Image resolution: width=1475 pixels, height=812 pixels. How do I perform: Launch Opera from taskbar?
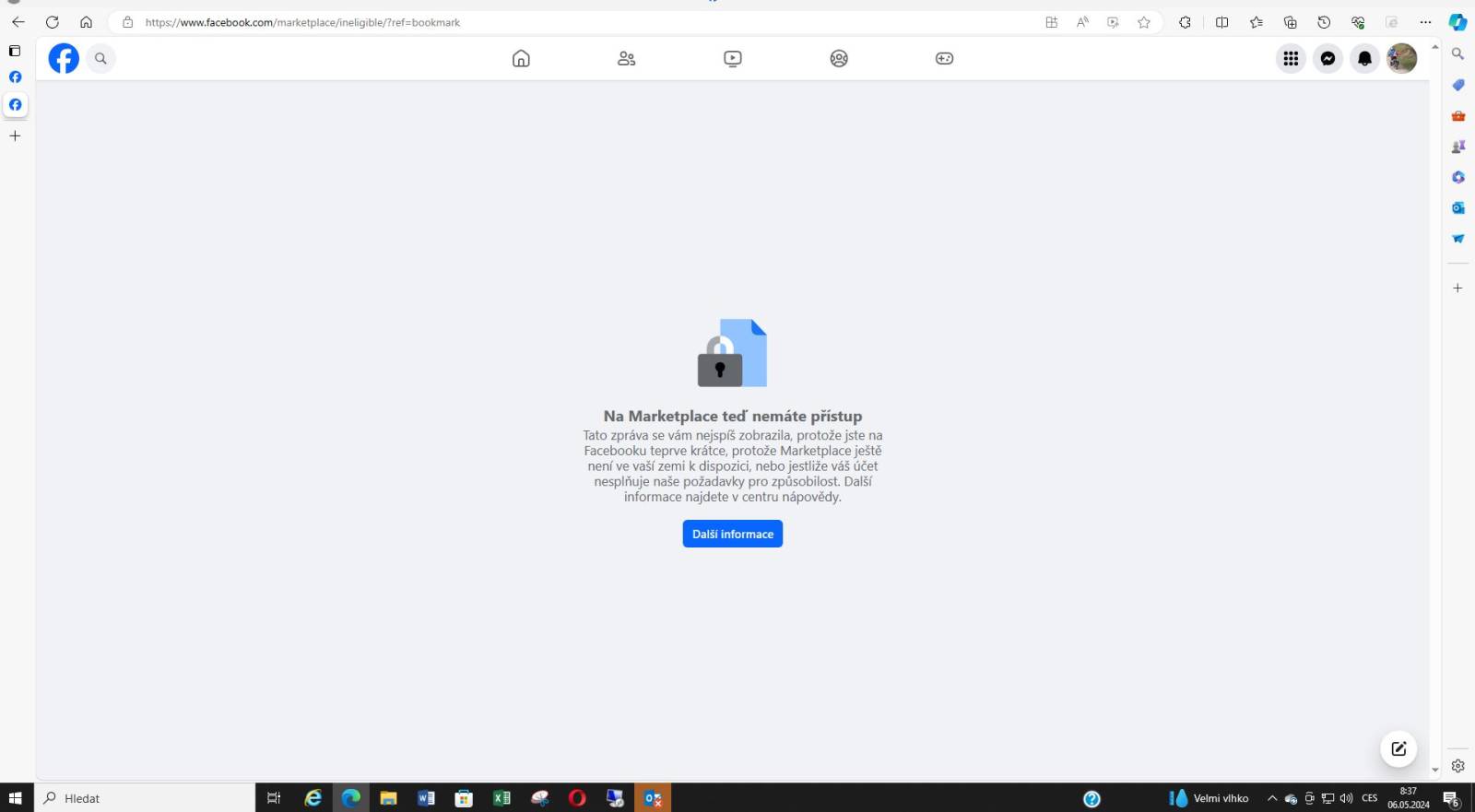pos(577,798)
